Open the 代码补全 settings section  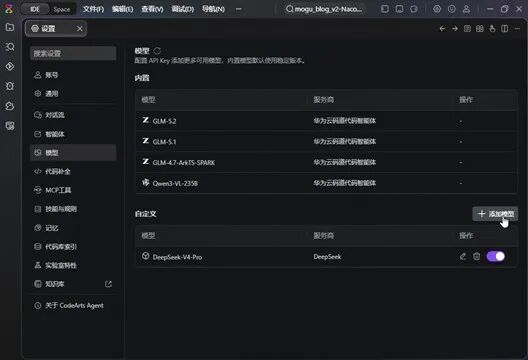[x=73, y=171]
